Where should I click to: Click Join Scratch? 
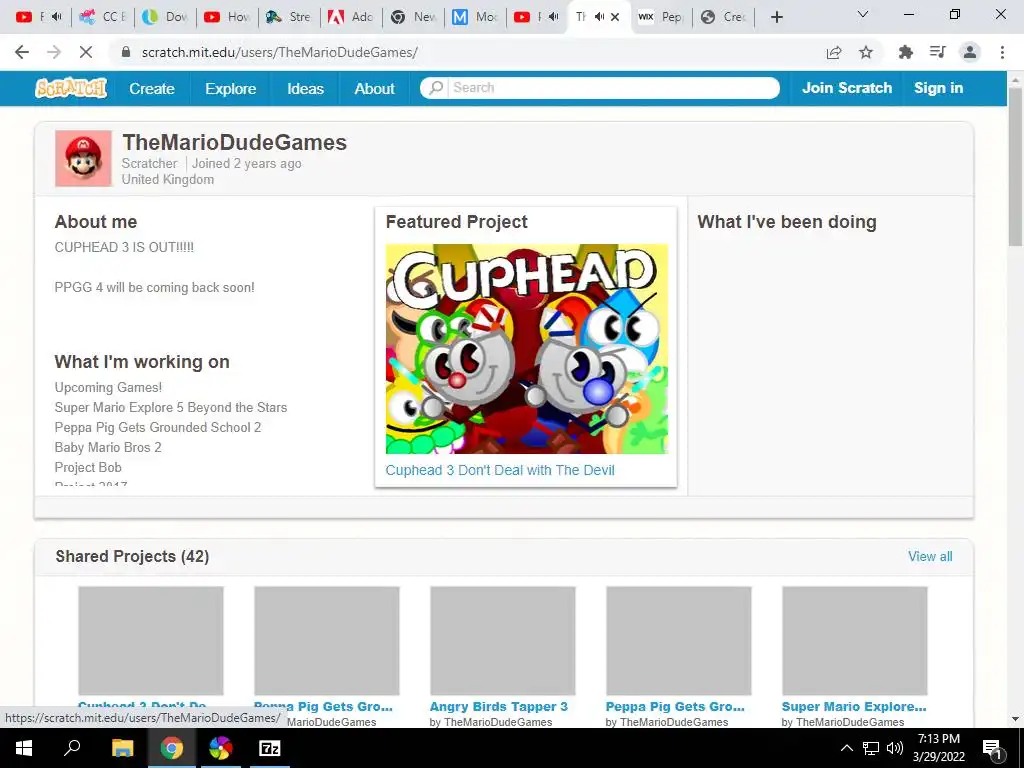point(846,88)
